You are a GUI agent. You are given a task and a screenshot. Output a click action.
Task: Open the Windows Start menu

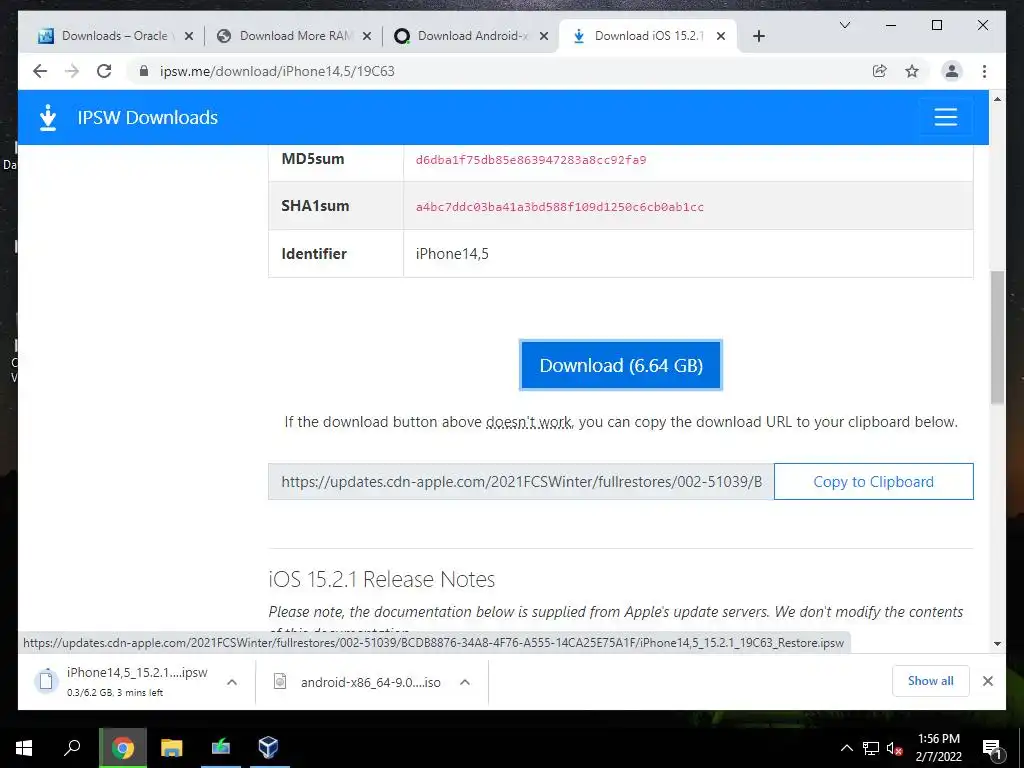point(24,748)
